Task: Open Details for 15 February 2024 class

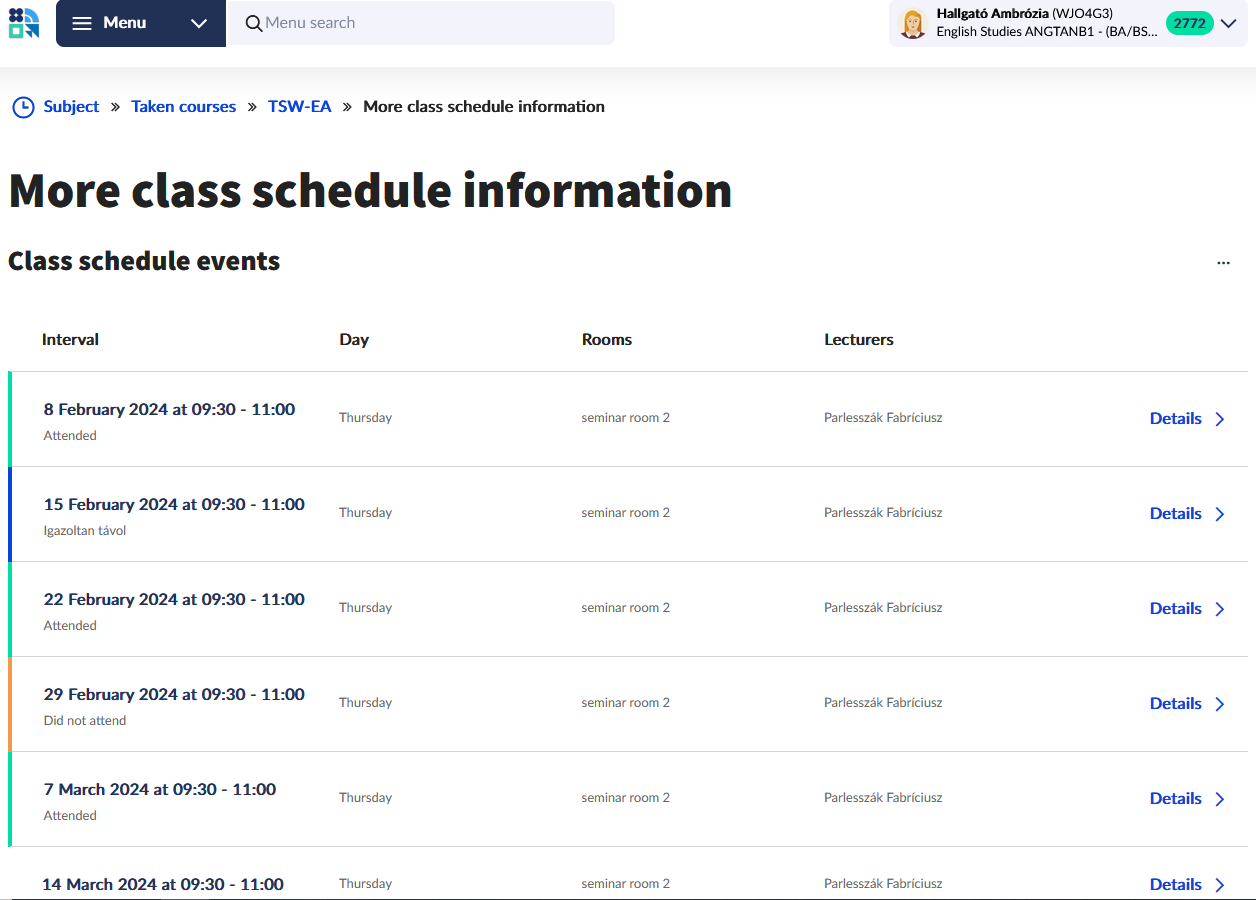Action: [x=1175, y=514]
